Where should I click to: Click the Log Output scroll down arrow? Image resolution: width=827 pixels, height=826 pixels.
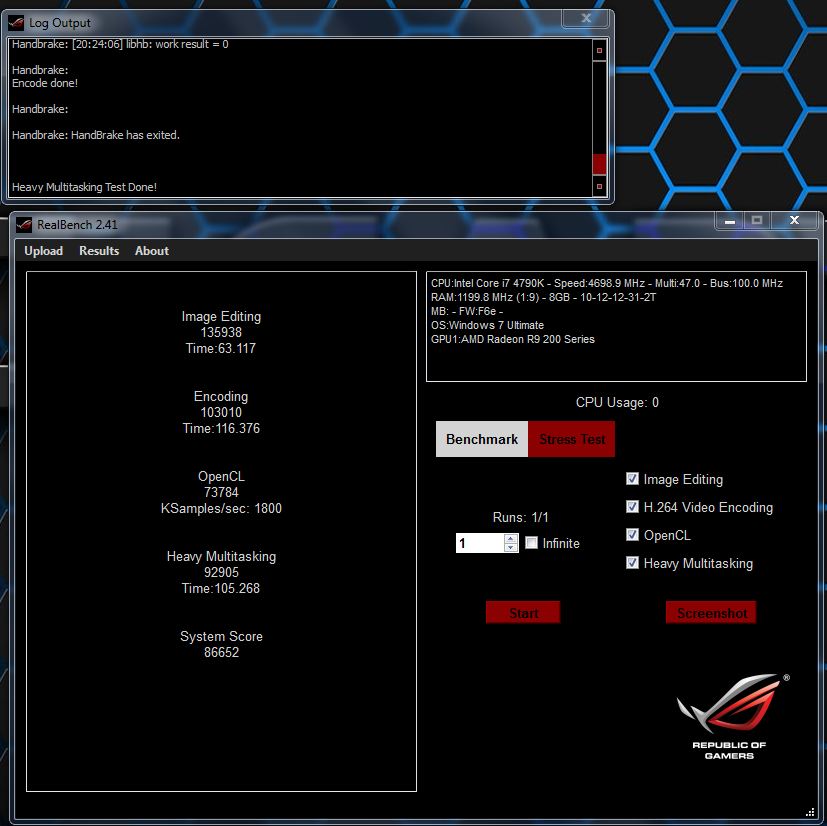click(x=599, y=186)
